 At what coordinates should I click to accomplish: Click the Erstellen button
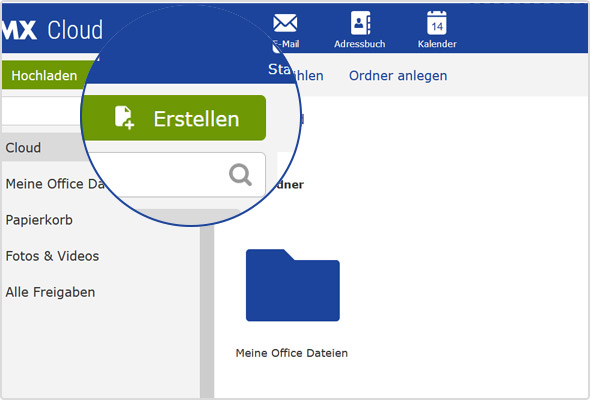[174, 118]
